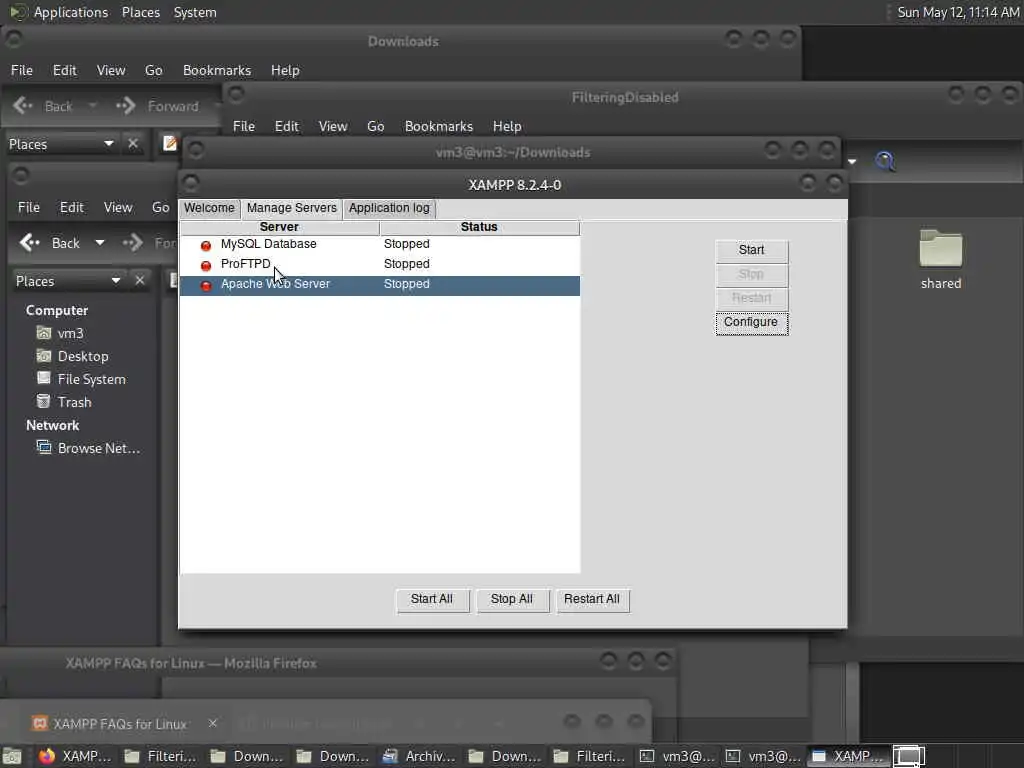
Task: Select the Manage Servers tab
Action: point(292,208)
